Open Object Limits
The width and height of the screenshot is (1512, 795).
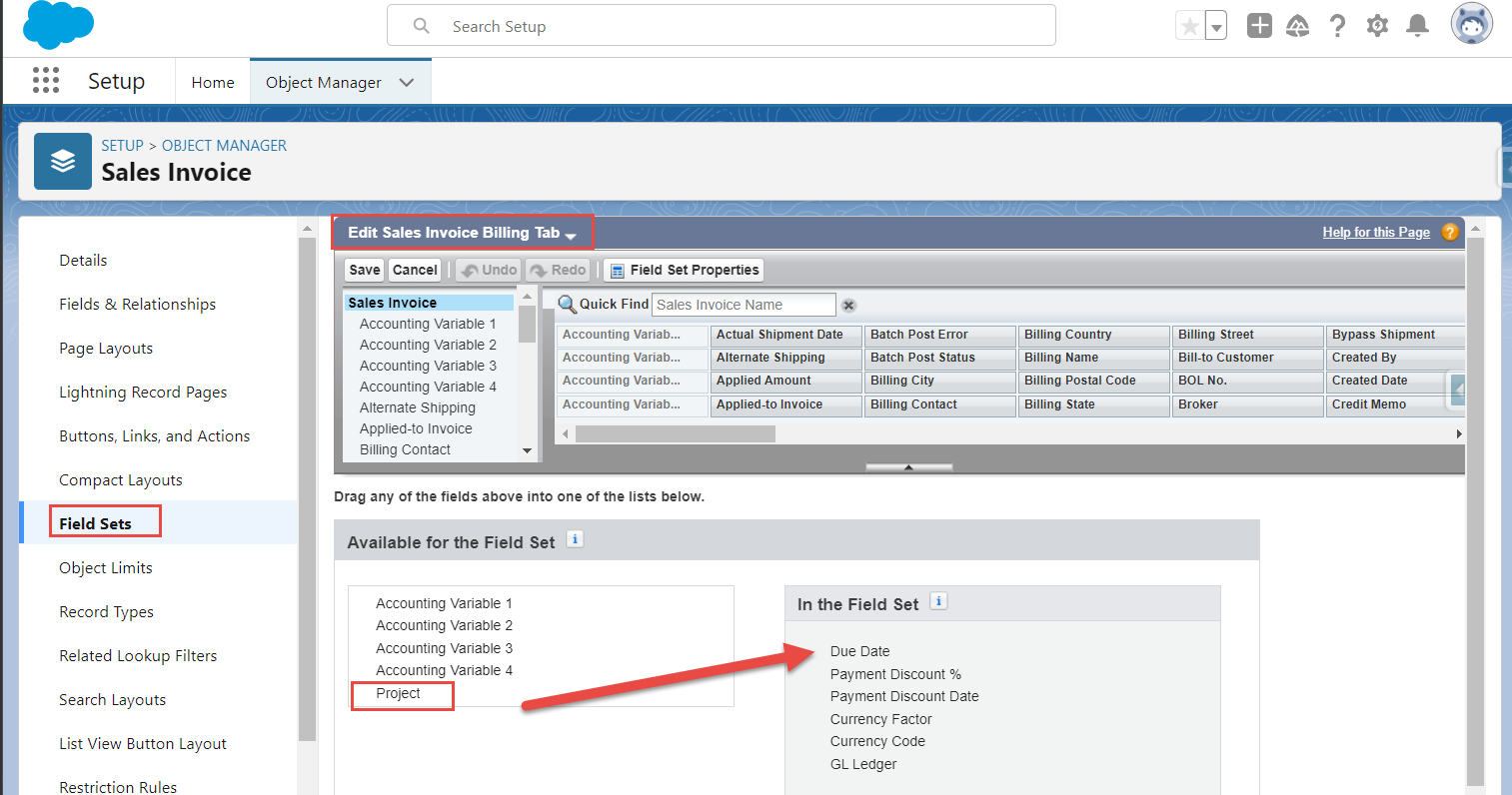coord(106,568)
